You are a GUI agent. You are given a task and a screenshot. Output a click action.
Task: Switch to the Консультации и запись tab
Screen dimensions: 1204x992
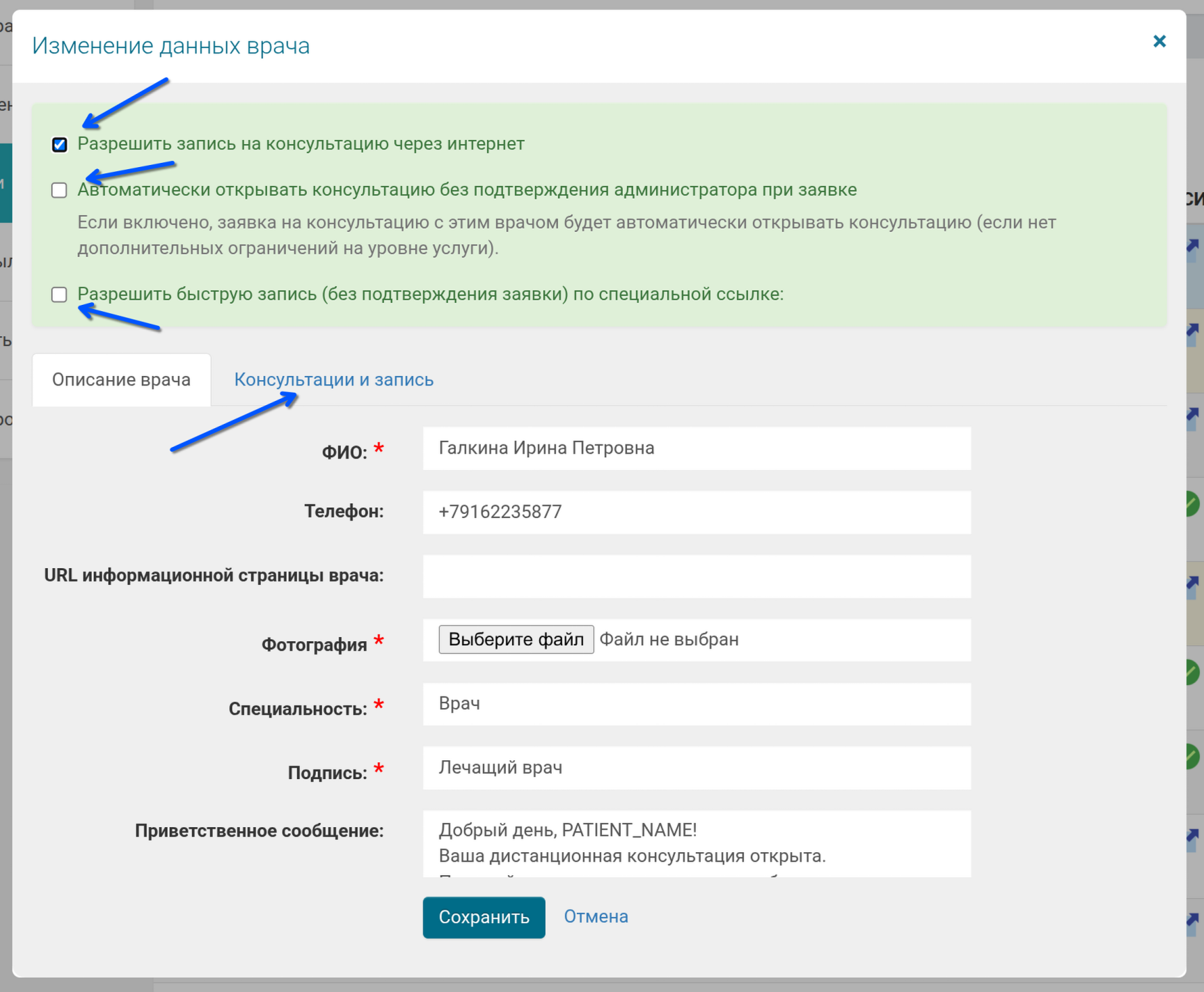point(333,379)
